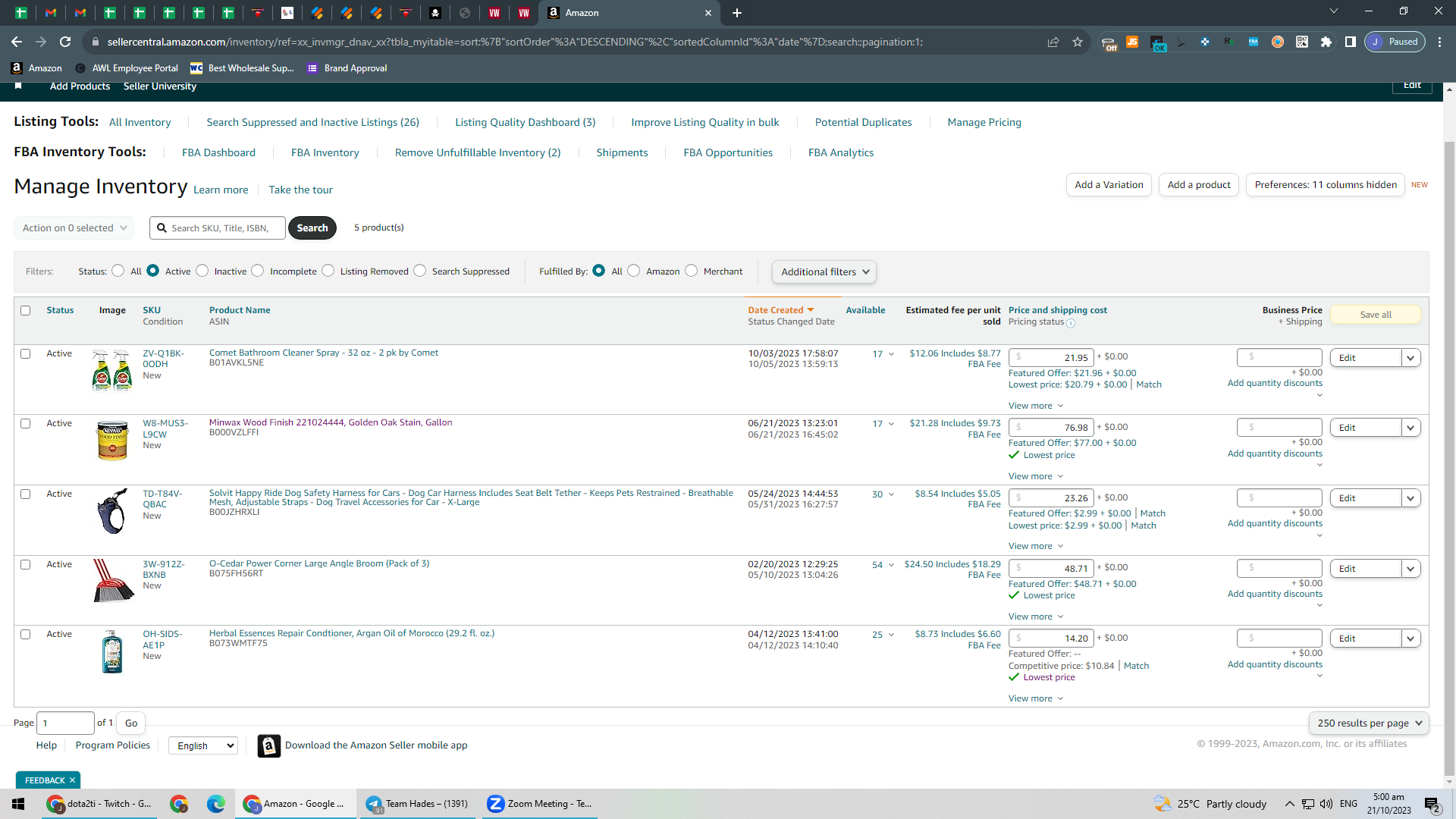Set Status filter to Incomplete
Image resolution: width=1456 pixels, height=819 pixels.
[258, 271]
